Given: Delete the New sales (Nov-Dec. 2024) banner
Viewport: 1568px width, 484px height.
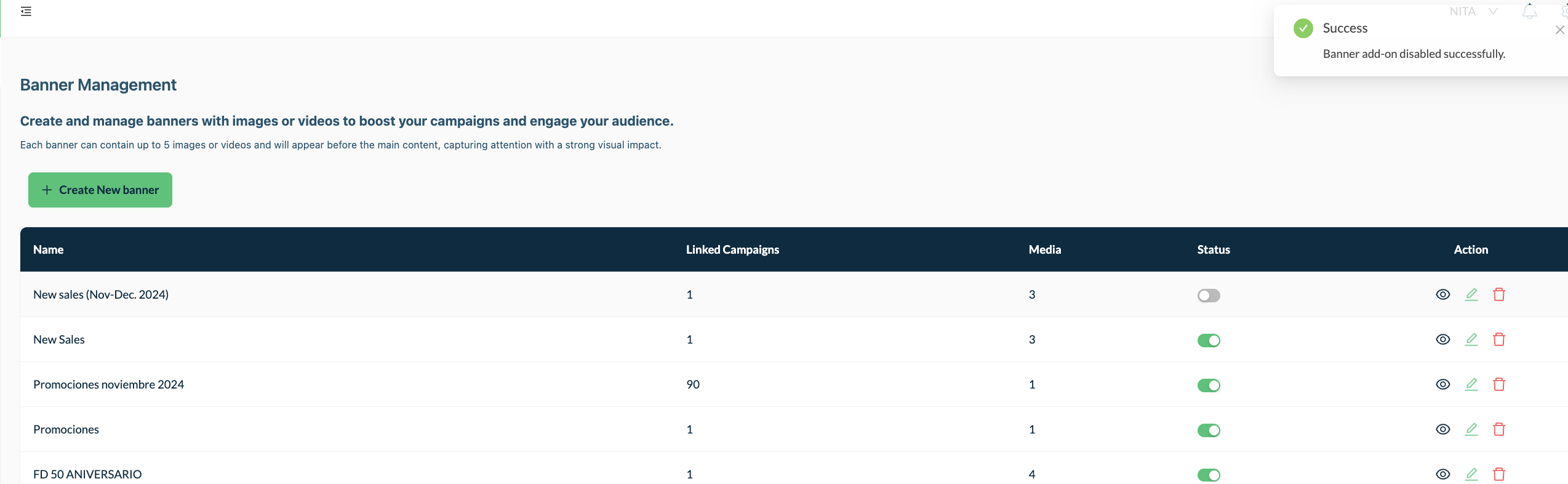Looking at the screenshot, I should point(1499,294).
